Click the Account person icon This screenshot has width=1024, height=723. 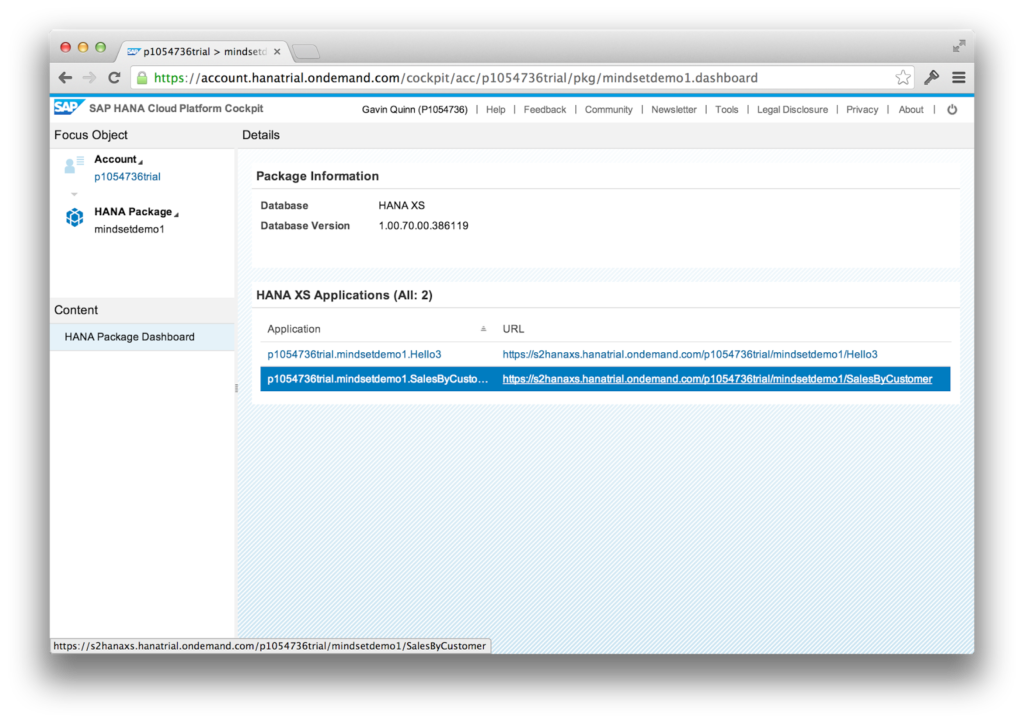coord(74,165)
